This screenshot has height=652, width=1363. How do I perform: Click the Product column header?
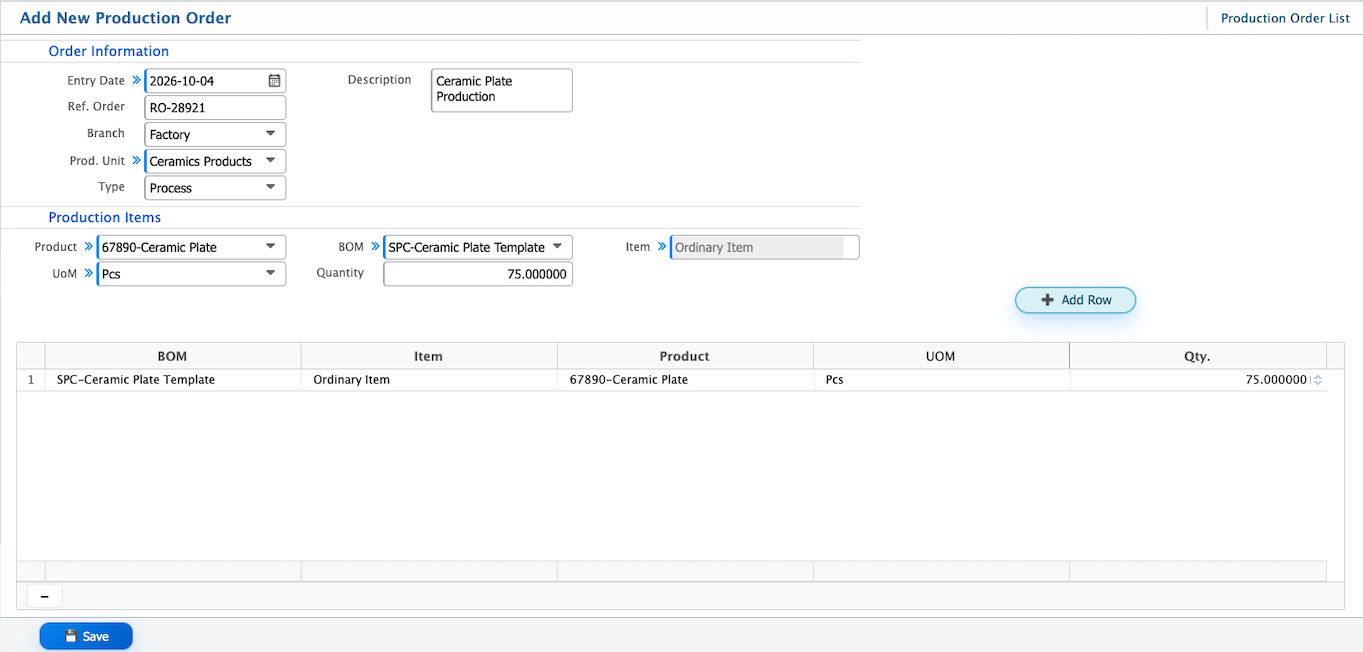685,356
